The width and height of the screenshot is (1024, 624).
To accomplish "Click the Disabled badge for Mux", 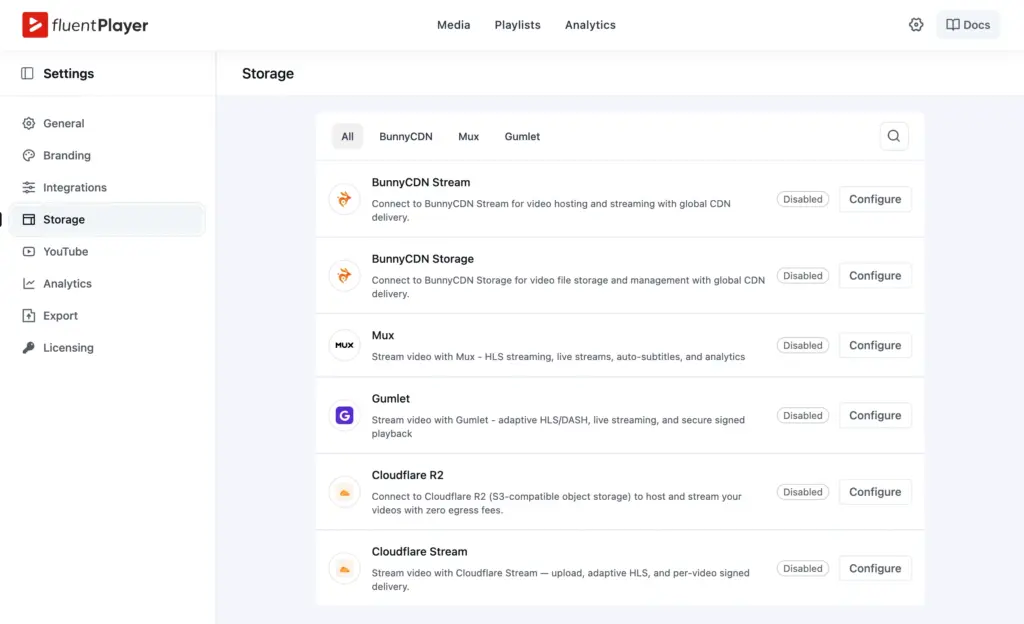I will click(803, 345).
